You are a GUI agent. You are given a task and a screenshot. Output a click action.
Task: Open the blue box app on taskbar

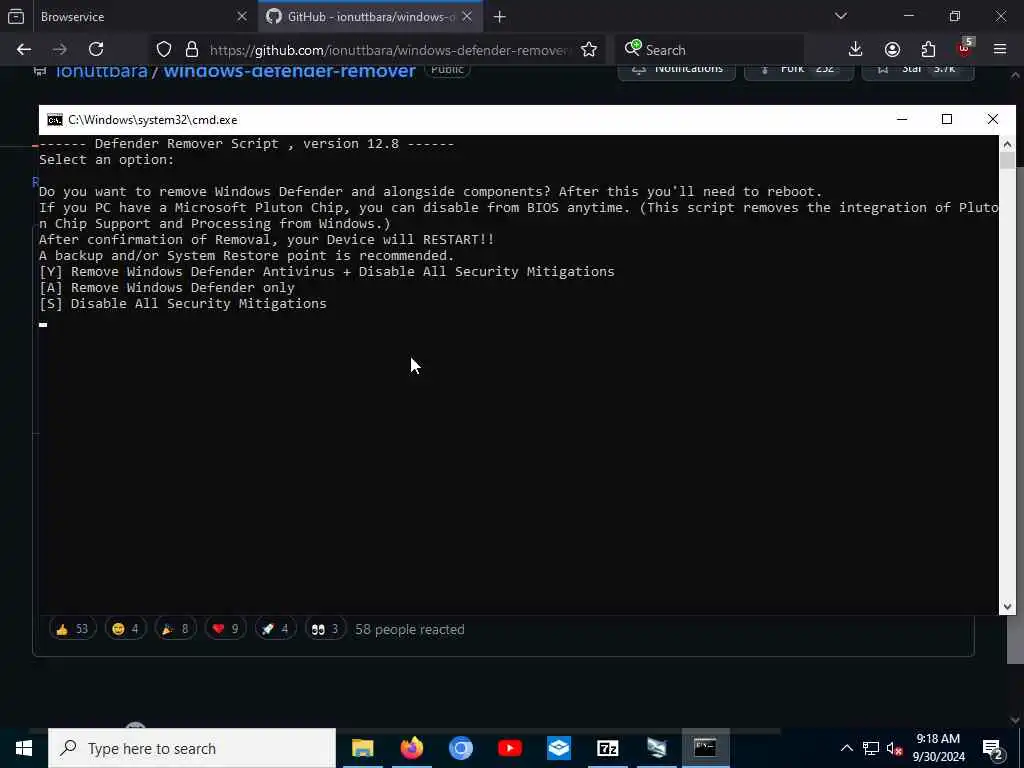point(558,748)
